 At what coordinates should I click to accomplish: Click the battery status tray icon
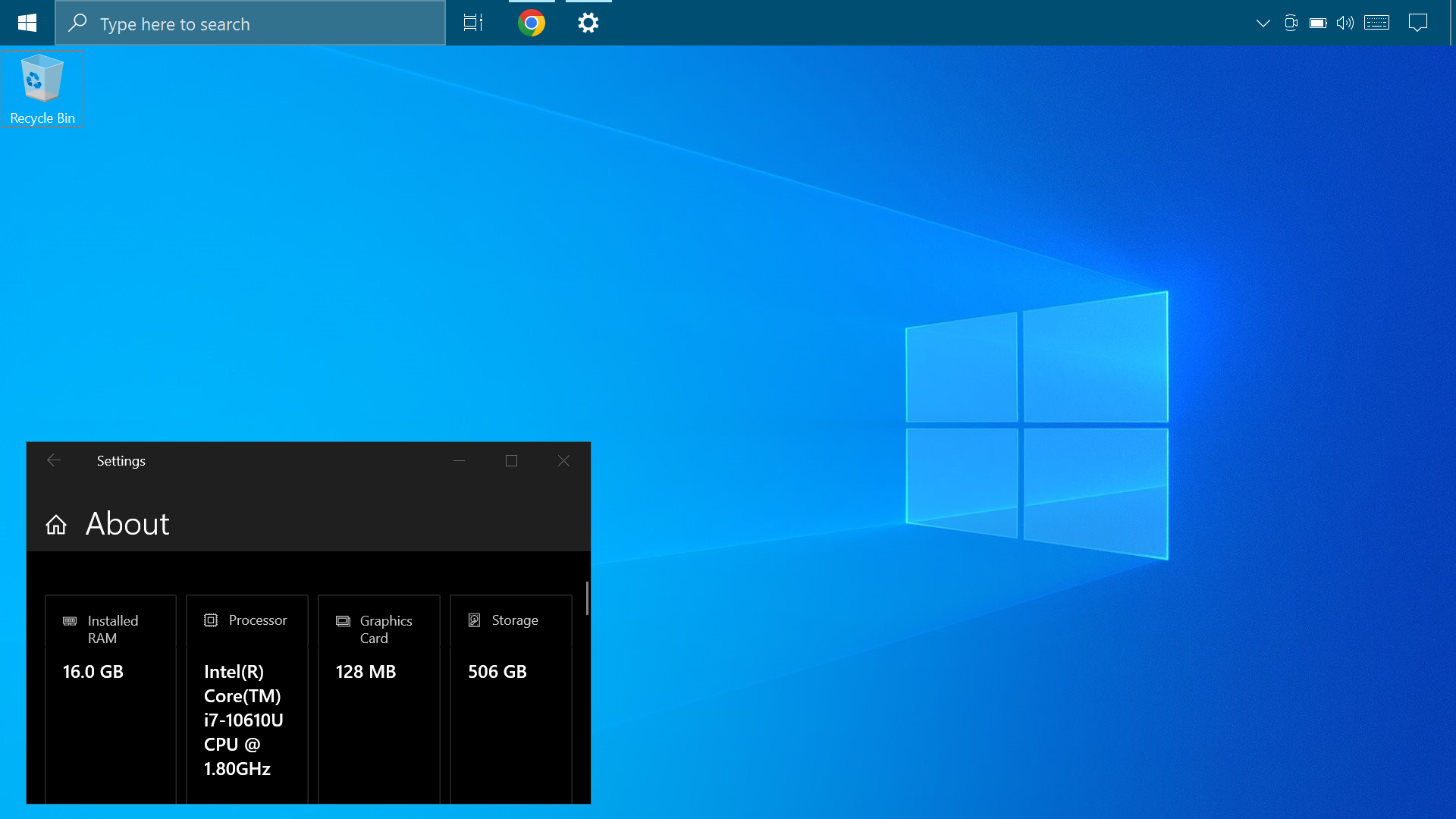tap(1318, 23)
